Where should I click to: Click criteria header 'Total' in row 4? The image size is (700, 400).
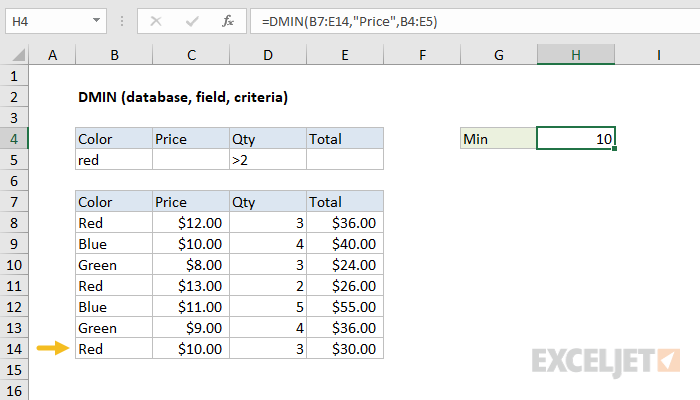pyautogui.click(x=345, y=139)
